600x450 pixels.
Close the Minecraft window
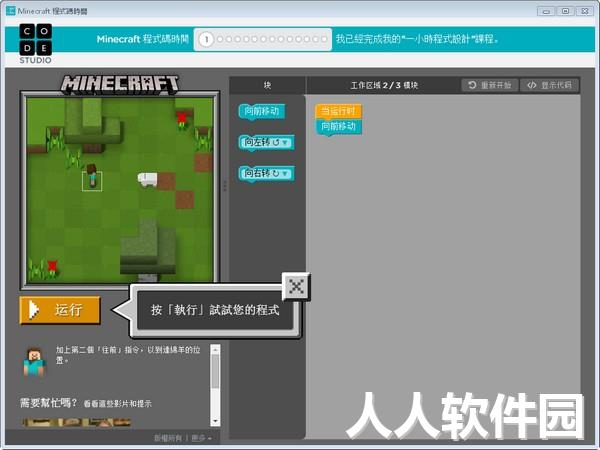pyautogui.click(x=585, y=11)
